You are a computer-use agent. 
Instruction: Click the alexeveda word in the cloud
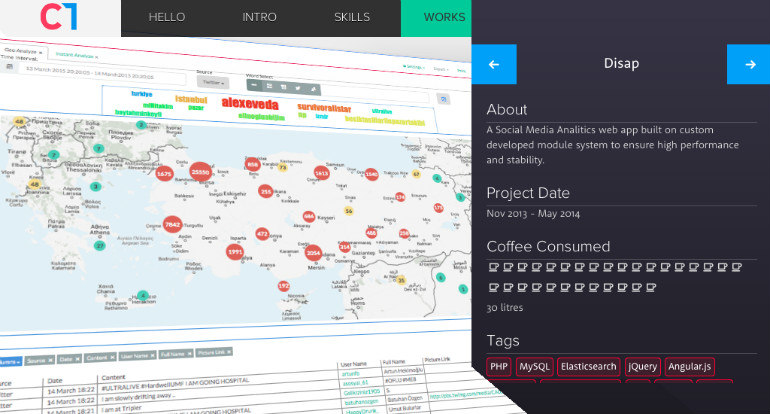pyautogui.click(x=250, y=104)
